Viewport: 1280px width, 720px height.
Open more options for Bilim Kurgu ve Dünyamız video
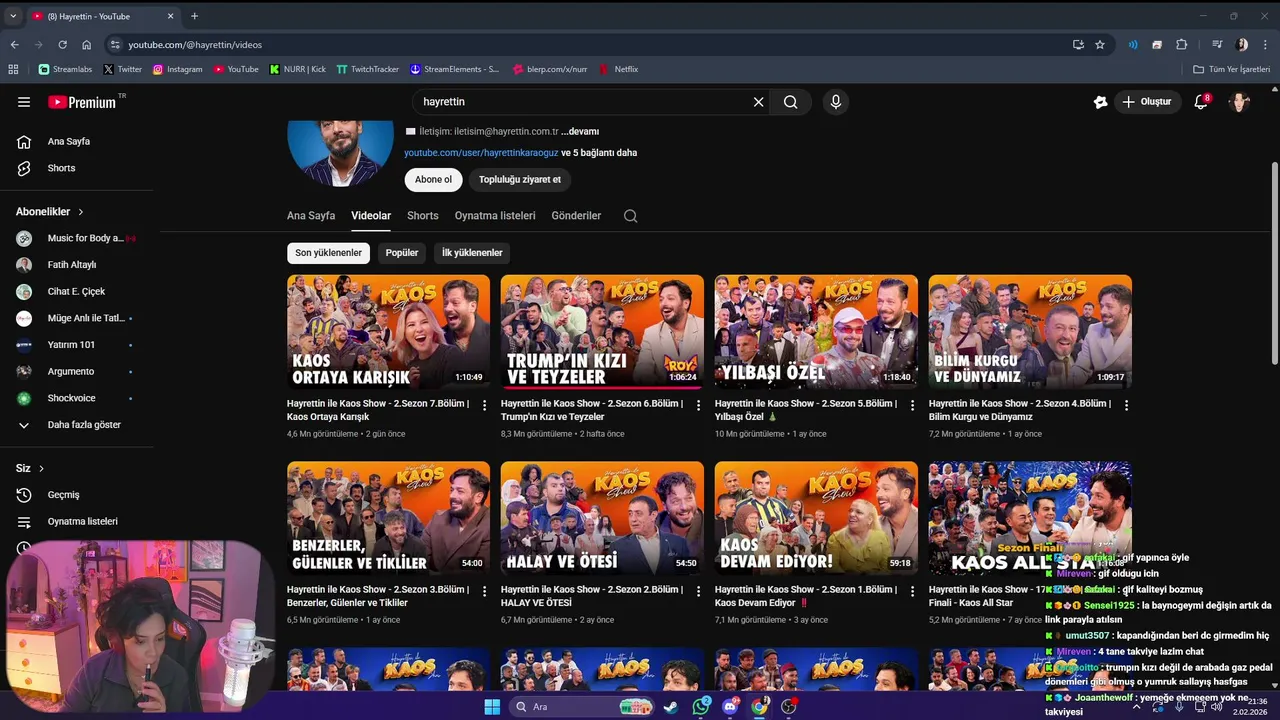tap(1126, 405)
